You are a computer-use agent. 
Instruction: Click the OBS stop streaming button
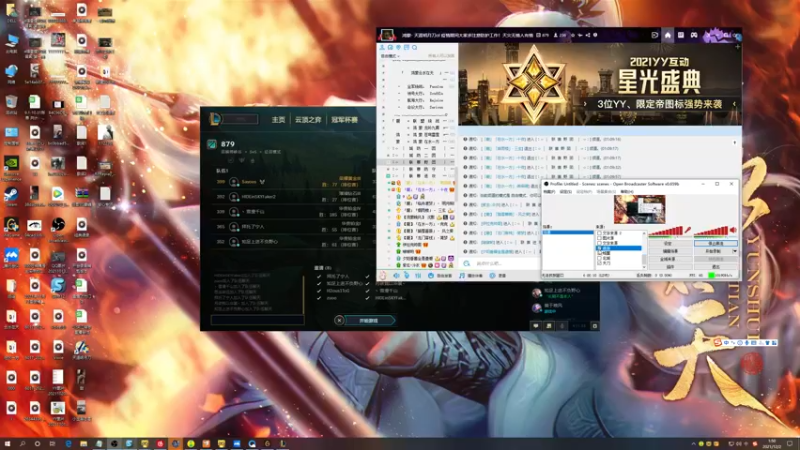[x=716, y=243]
